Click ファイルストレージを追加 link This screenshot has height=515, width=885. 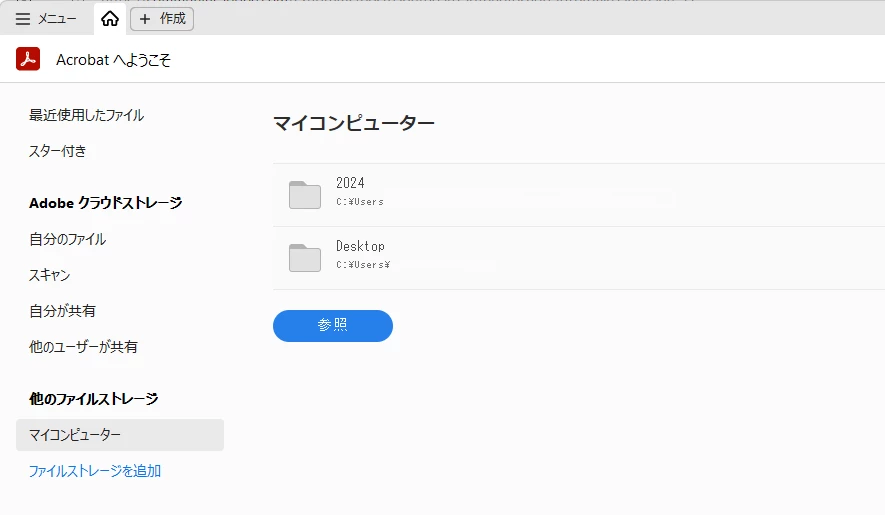pos(95,471)
